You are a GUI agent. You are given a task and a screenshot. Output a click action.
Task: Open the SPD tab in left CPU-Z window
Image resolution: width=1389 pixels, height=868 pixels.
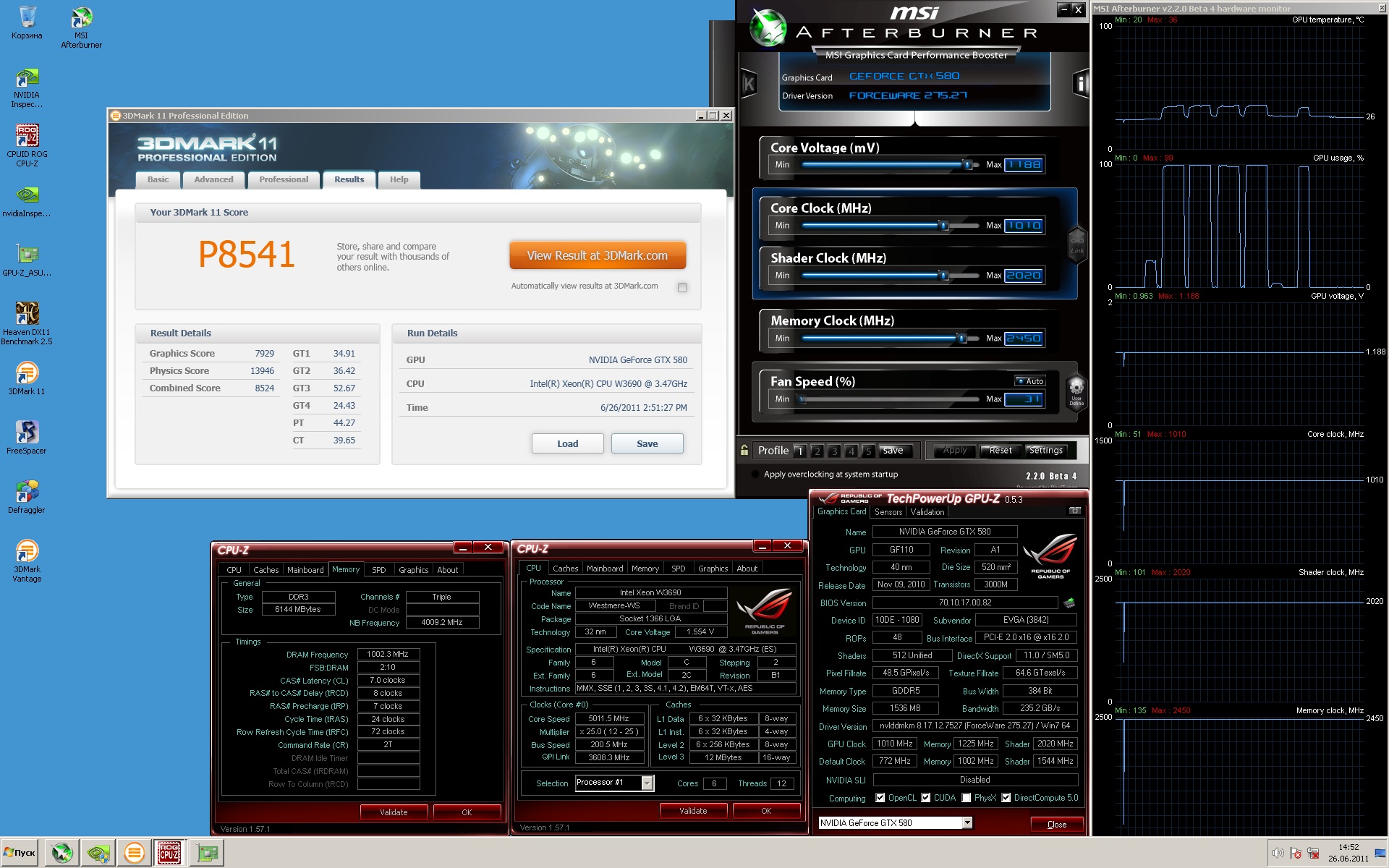point(379,570)
